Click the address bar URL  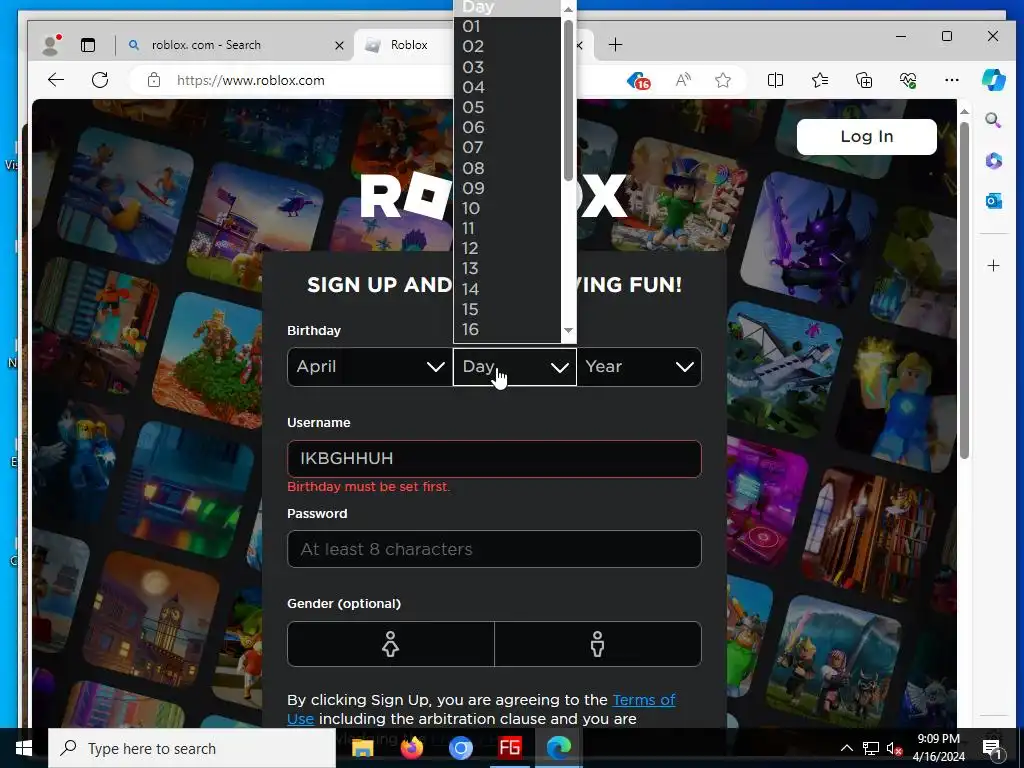tap(251, 80)
